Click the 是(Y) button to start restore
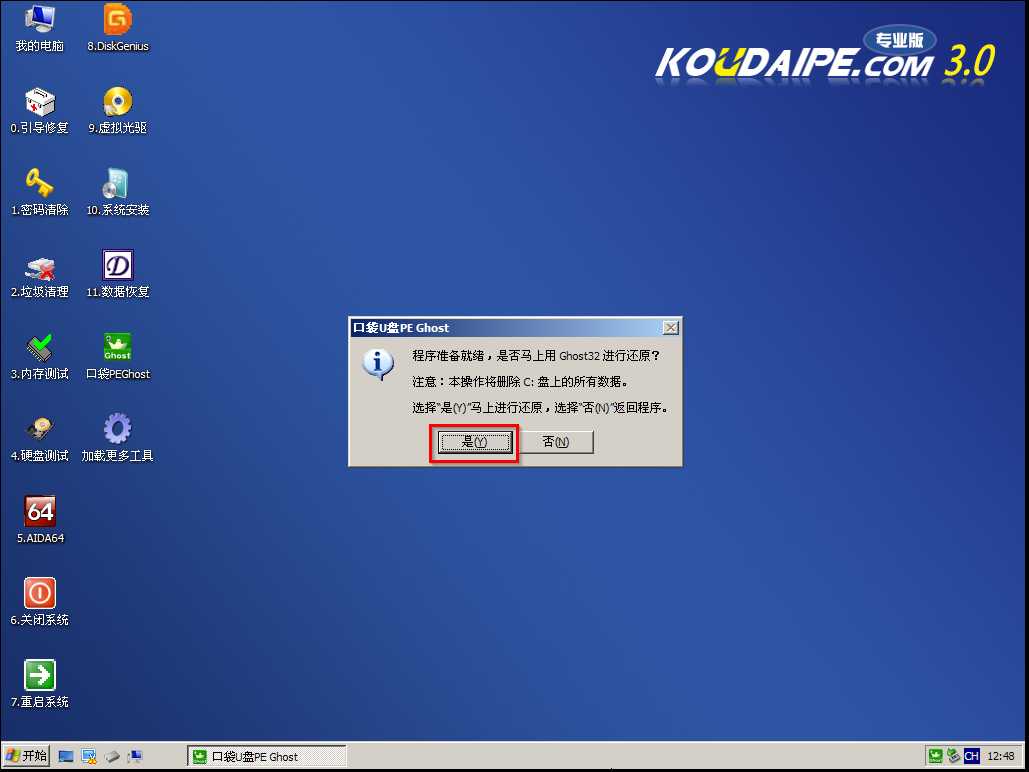This screenshot has height=772, width=1029. tap(474, 442)
